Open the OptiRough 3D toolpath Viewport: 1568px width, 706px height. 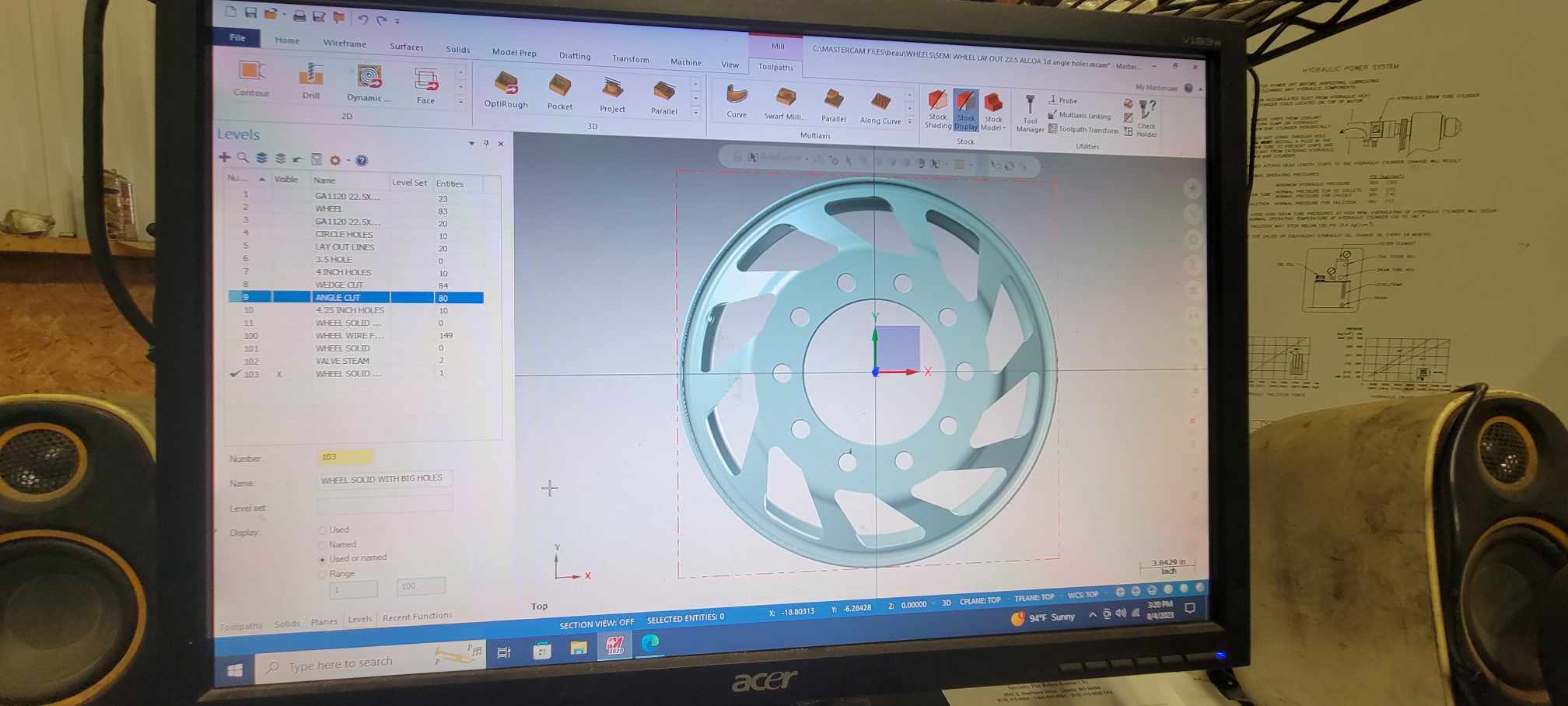(x=506, y=90)
